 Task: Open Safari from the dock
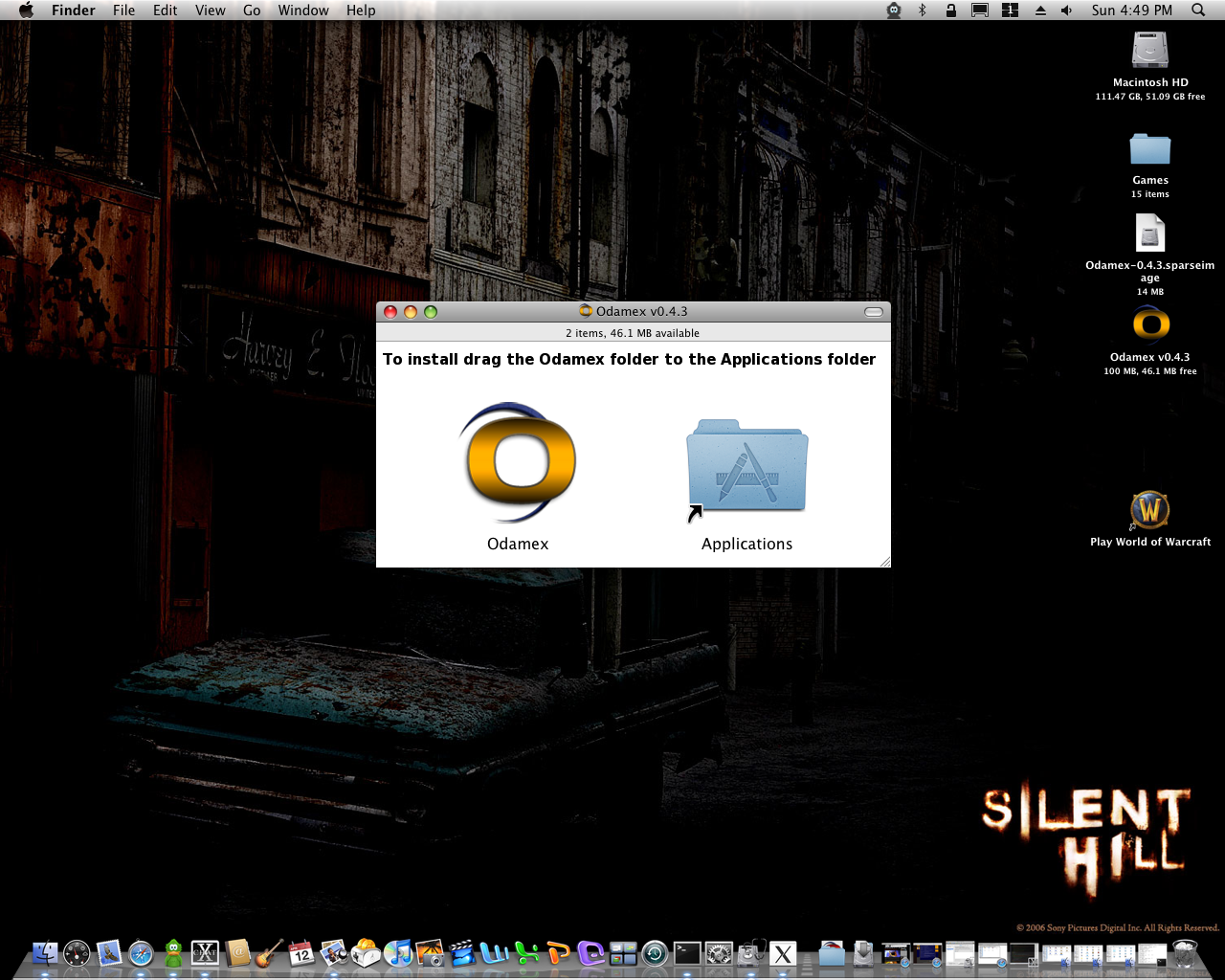click(141, 953)
